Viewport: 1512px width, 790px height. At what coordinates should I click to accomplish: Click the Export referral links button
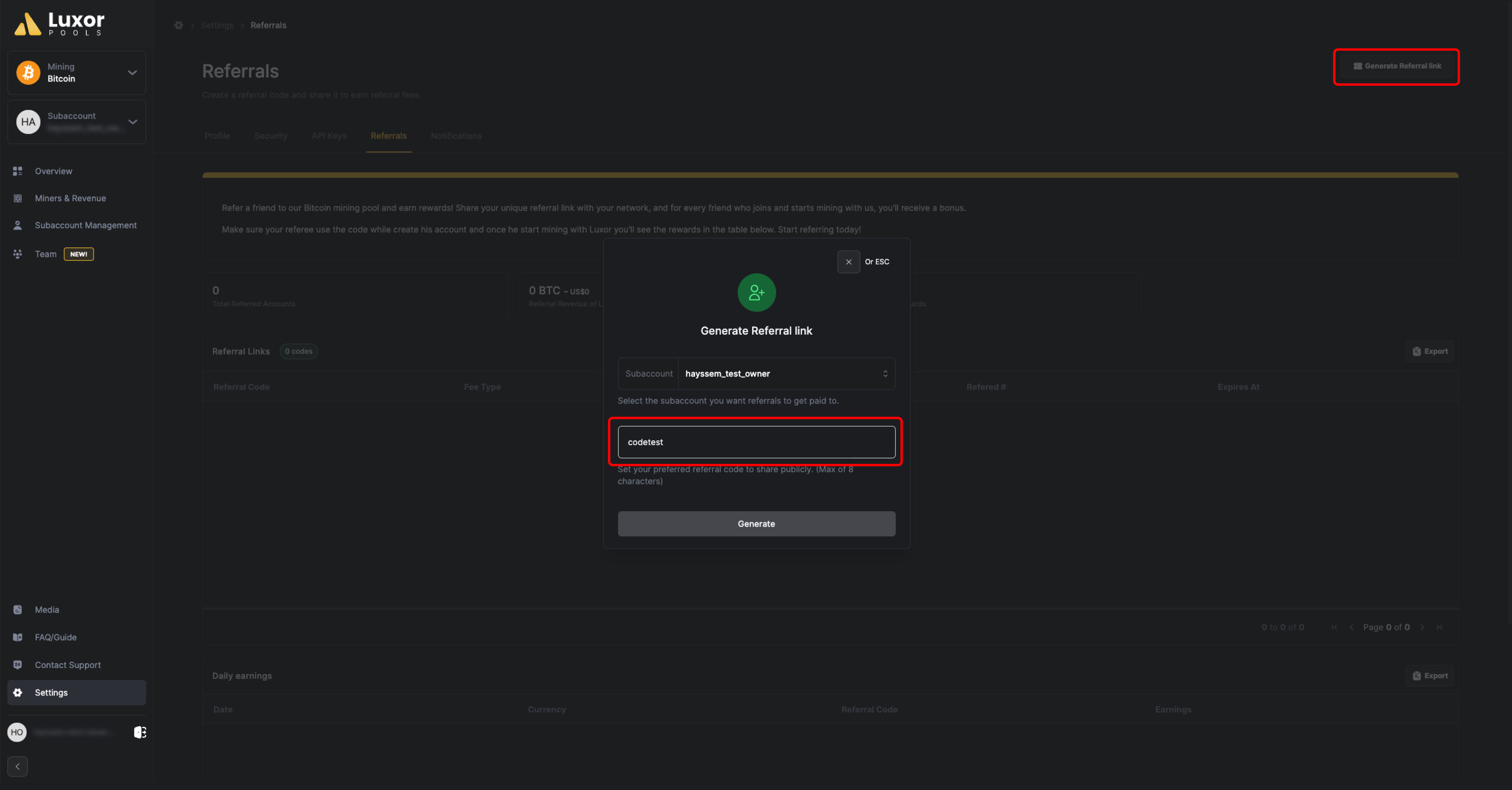pos(1430,351)
